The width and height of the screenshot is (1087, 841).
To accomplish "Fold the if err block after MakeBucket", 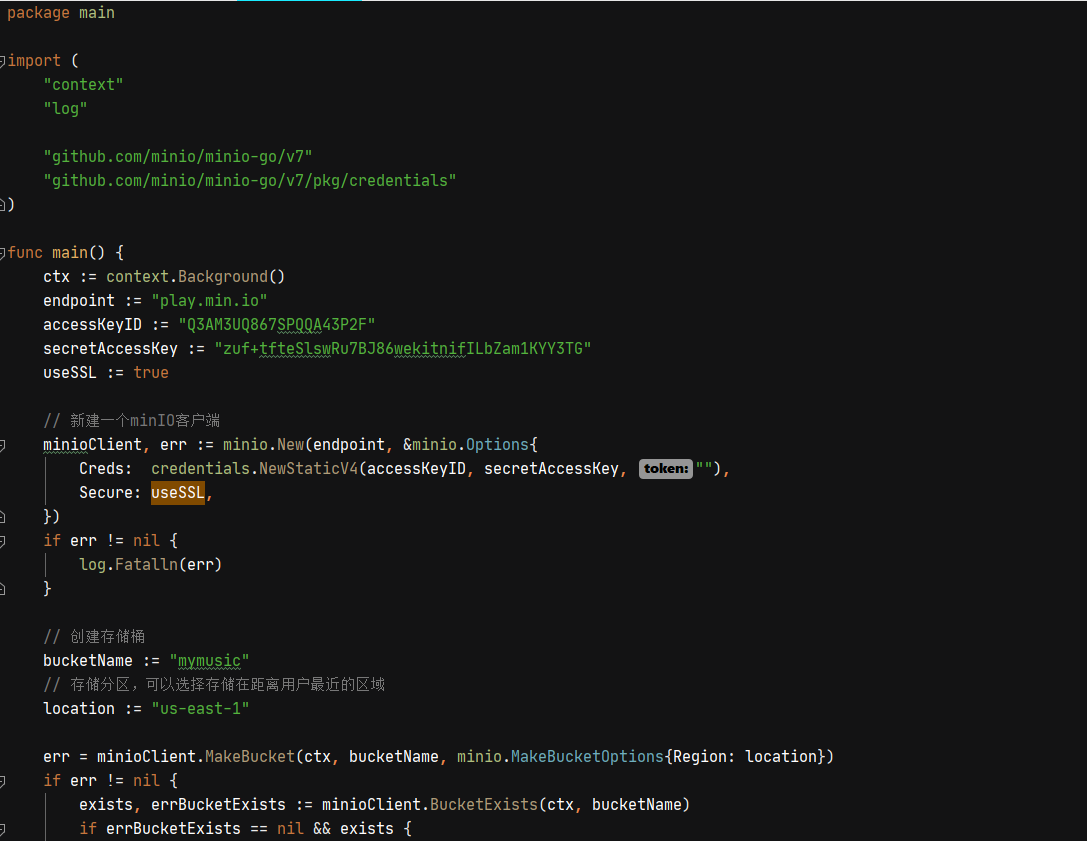I will [x=2, y=781].
